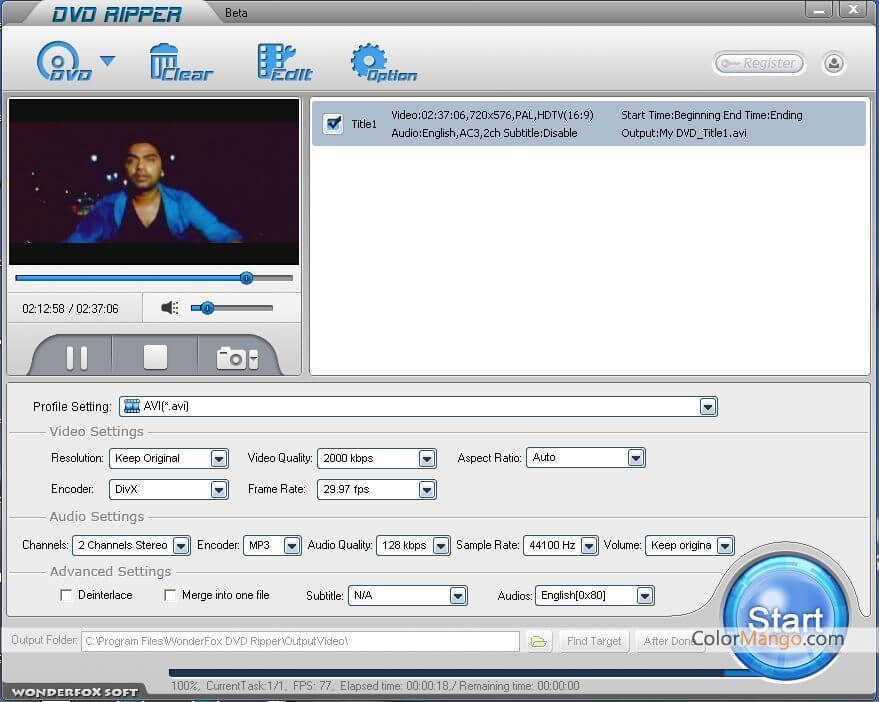Uncheck the Title1 checkbox
This screenshot has height=702, width=879.
(x=334, y=124)
